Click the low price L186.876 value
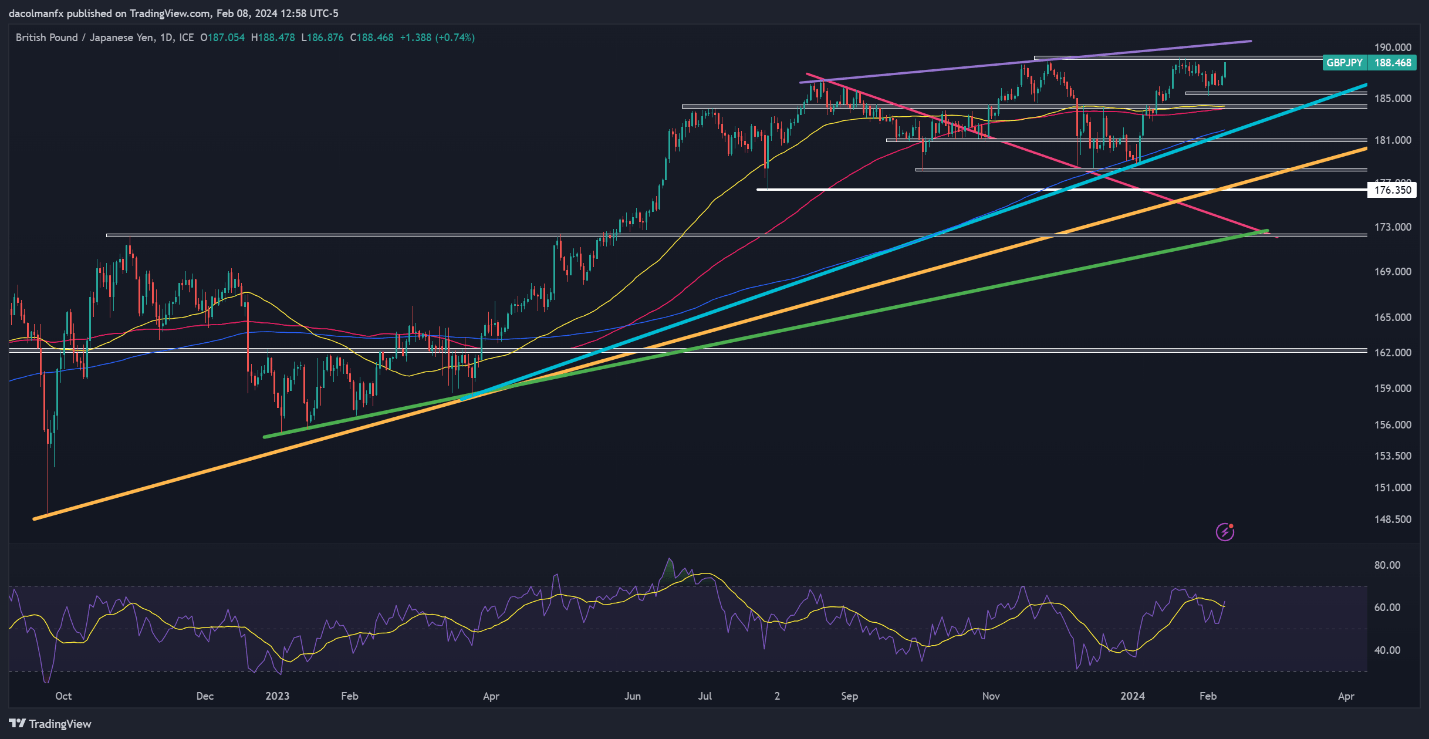The height and width of the screenshot is (739, 1429). pyautogui.click(x=325, y=37)
